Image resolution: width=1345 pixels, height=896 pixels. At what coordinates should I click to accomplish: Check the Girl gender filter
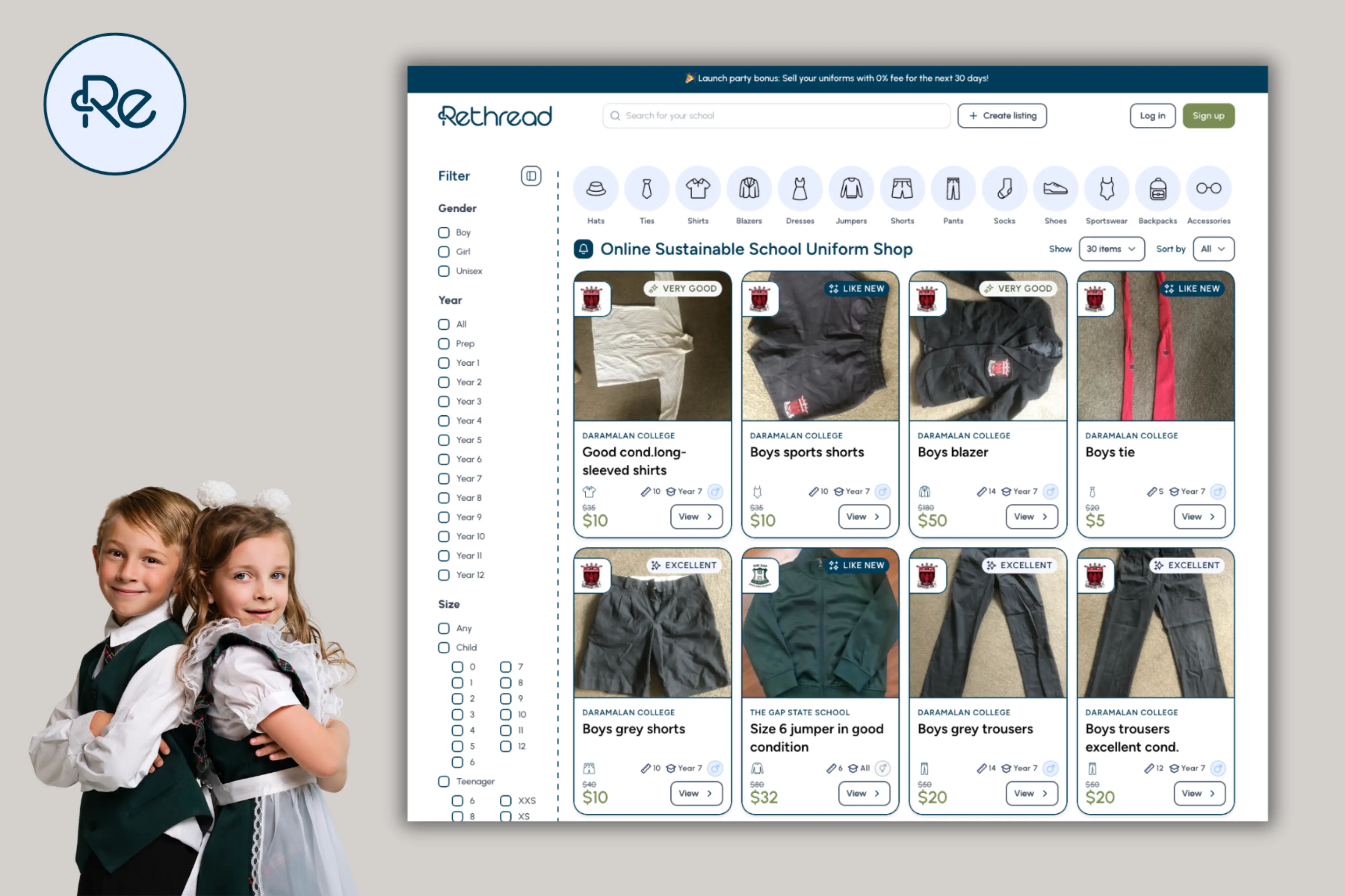(x=444, y=252)
